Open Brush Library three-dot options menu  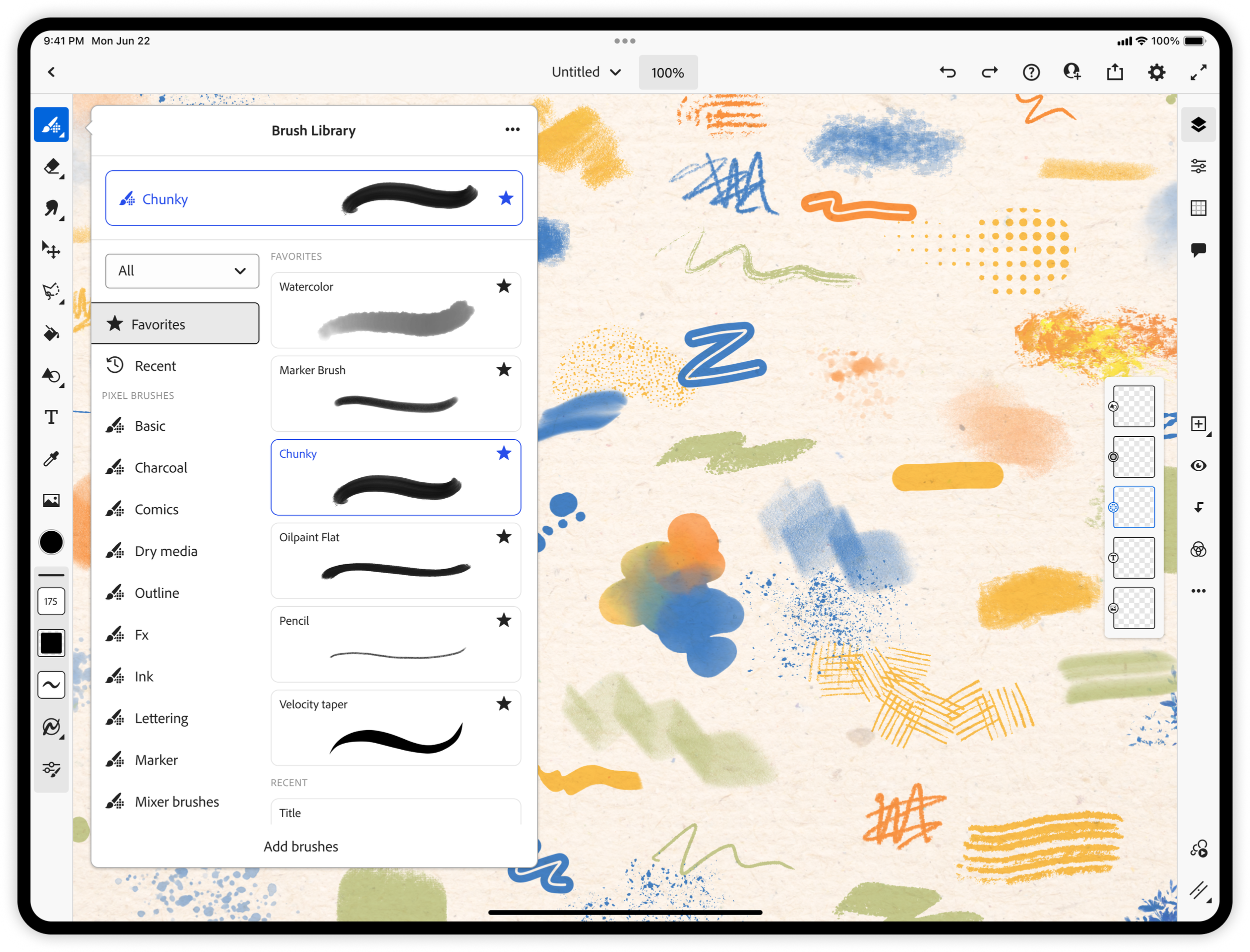click(512, 130)
